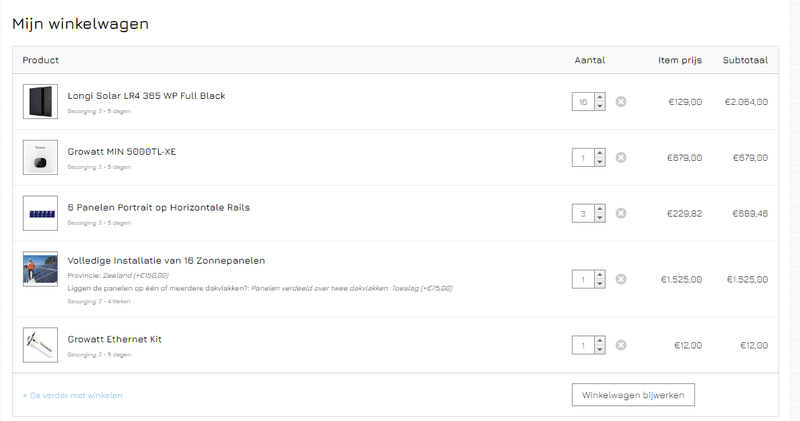Click the 6 Panelen Portrait quantity input
This screenshot has width=800, height=421.
[582, 213]
